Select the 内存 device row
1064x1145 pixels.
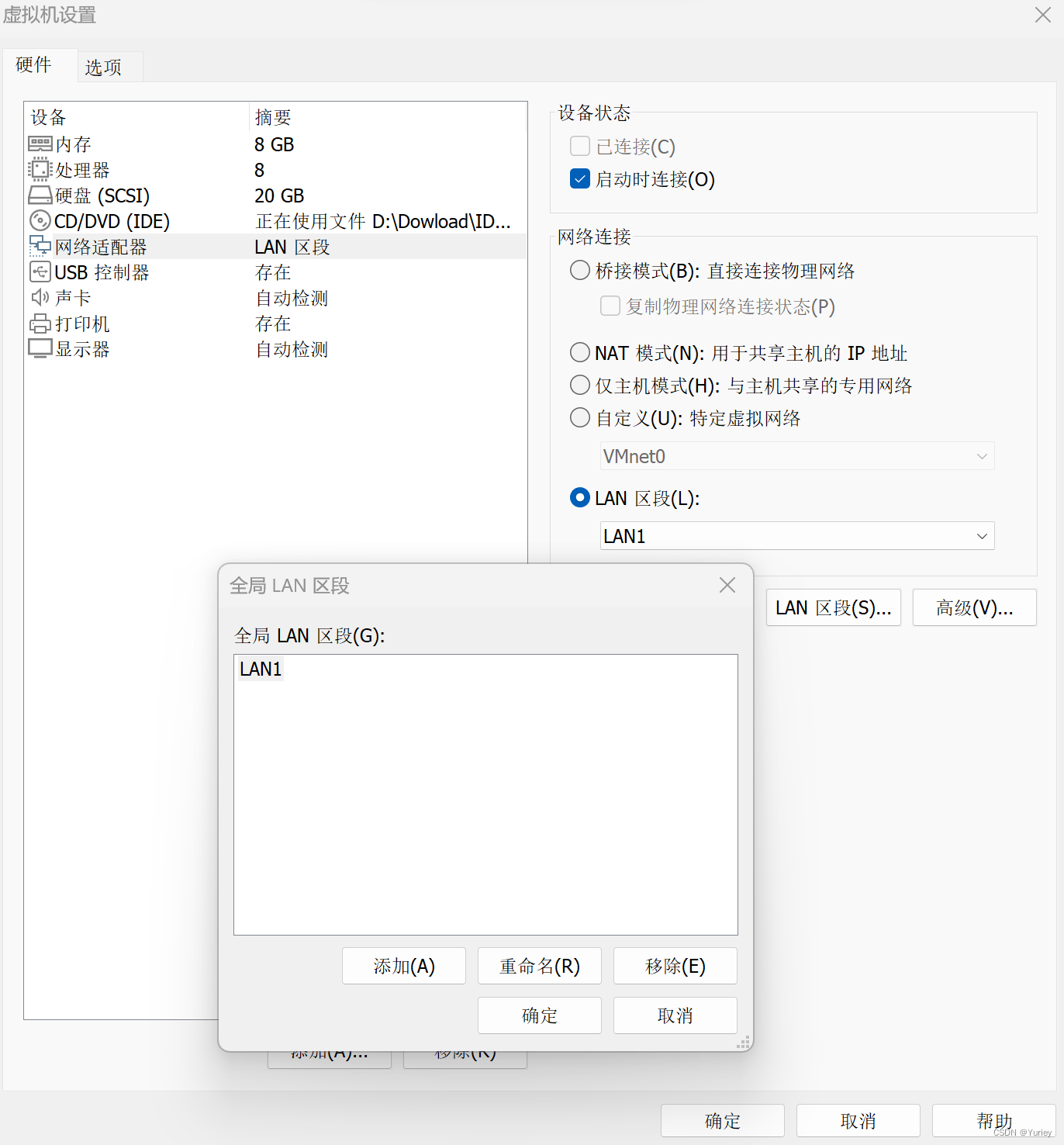(x=276, y=144)
